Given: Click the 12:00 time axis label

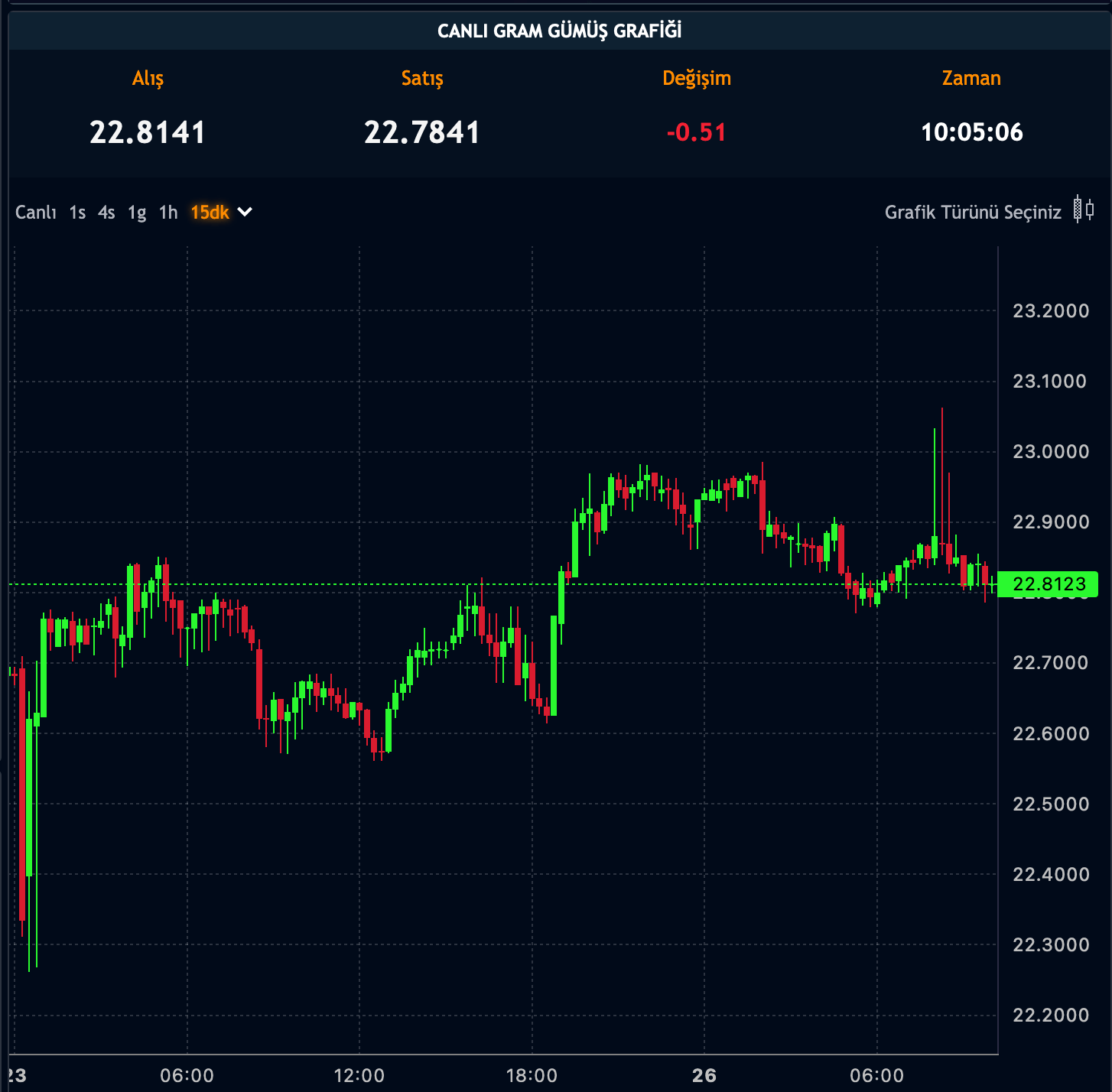Looking at the screenshot, I should coord(359,1076).
